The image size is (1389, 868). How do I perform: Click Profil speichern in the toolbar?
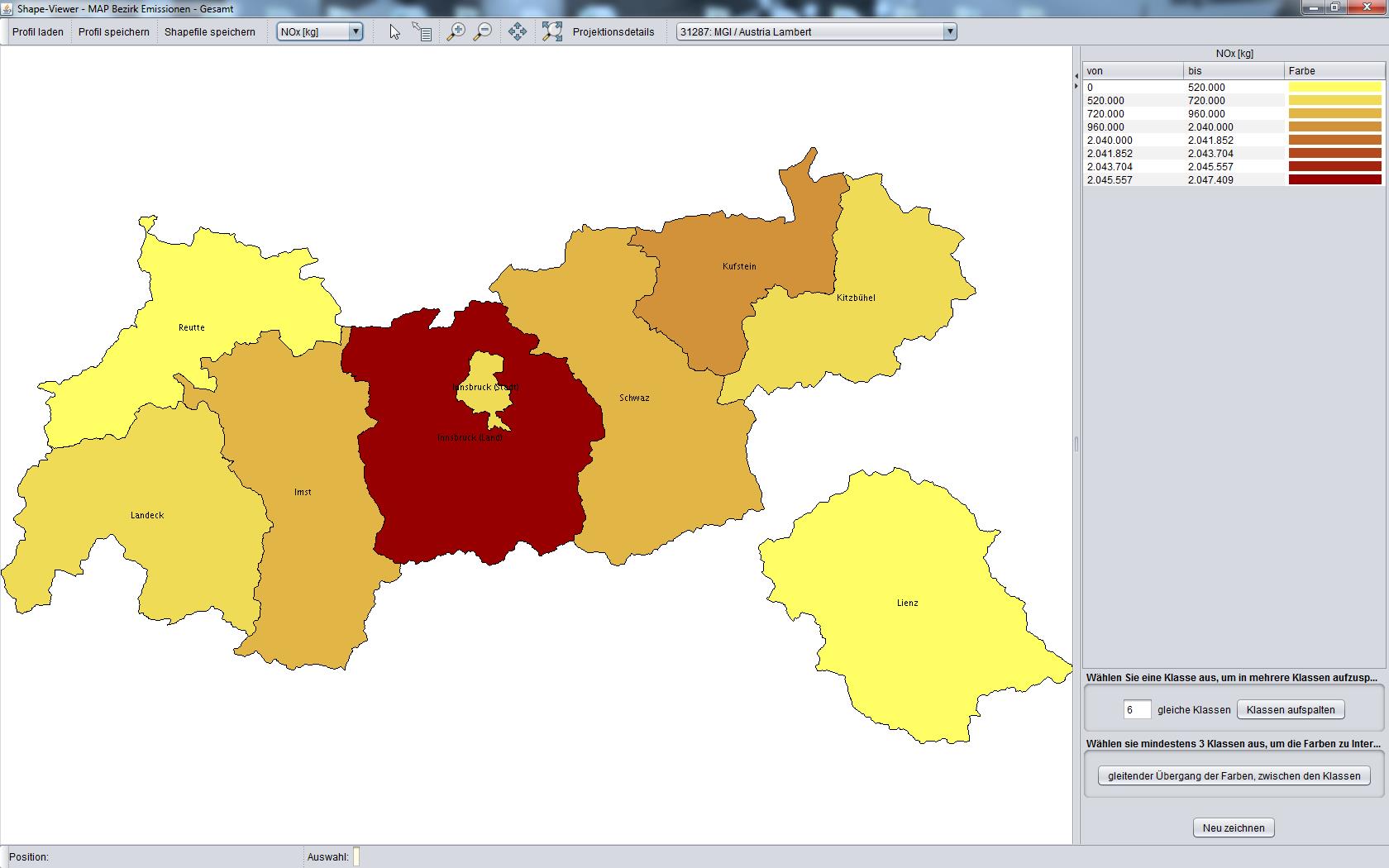pyautogui.click(x=114, y=32)
